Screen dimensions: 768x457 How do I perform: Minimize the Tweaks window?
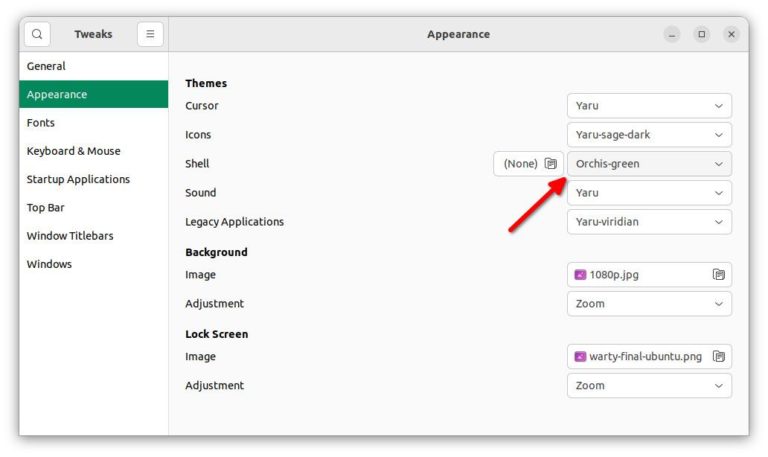(672, 34)
